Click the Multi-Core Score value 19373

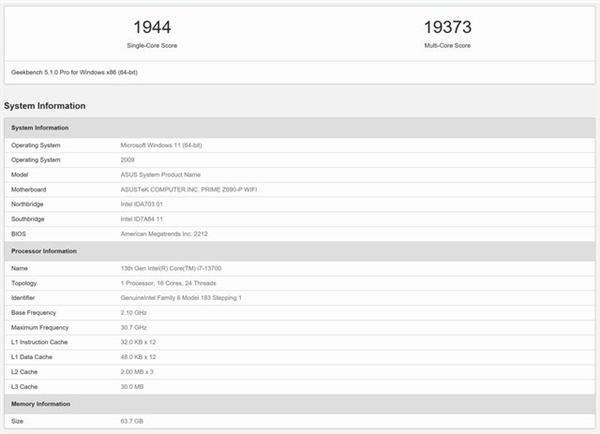(447, 27)
